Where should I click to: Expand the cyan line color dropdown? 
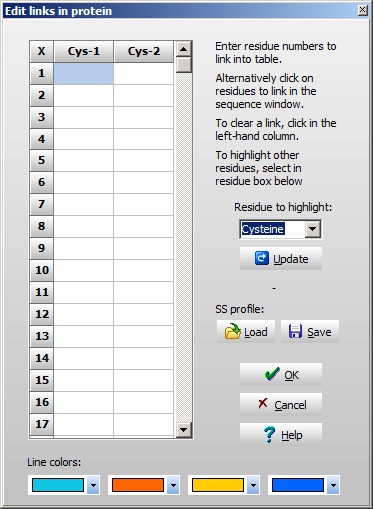click(x=93, y=485)
